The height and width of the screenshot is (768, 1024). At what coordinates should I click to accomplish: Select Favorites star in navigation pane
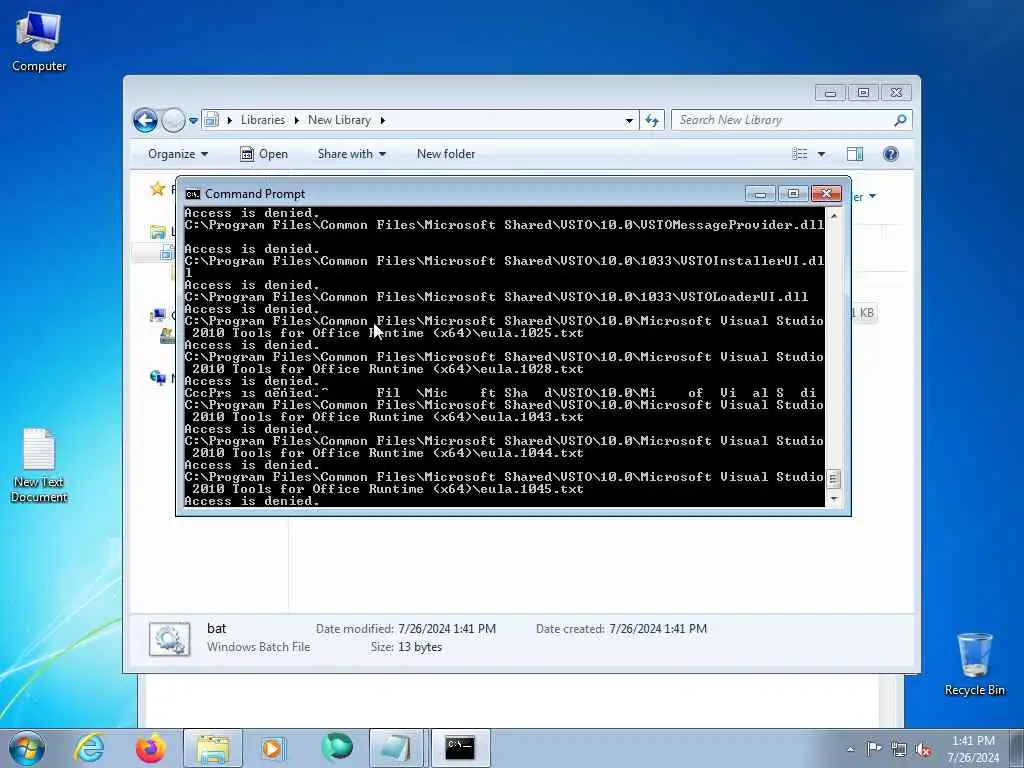tap(157, 189)
